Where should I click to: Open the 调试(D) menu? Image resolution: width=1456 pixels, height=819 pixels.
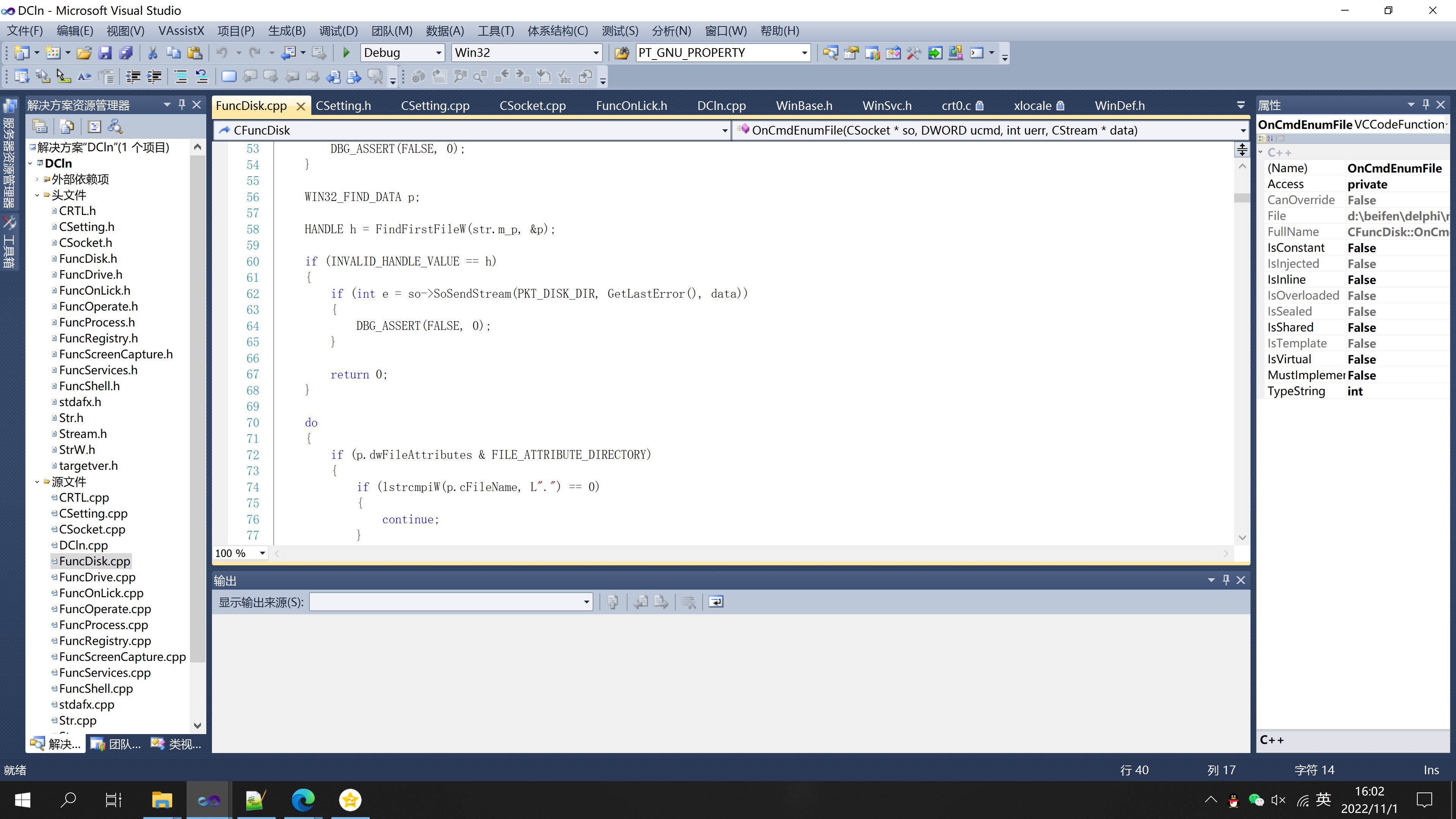click(x=338, y=31)
